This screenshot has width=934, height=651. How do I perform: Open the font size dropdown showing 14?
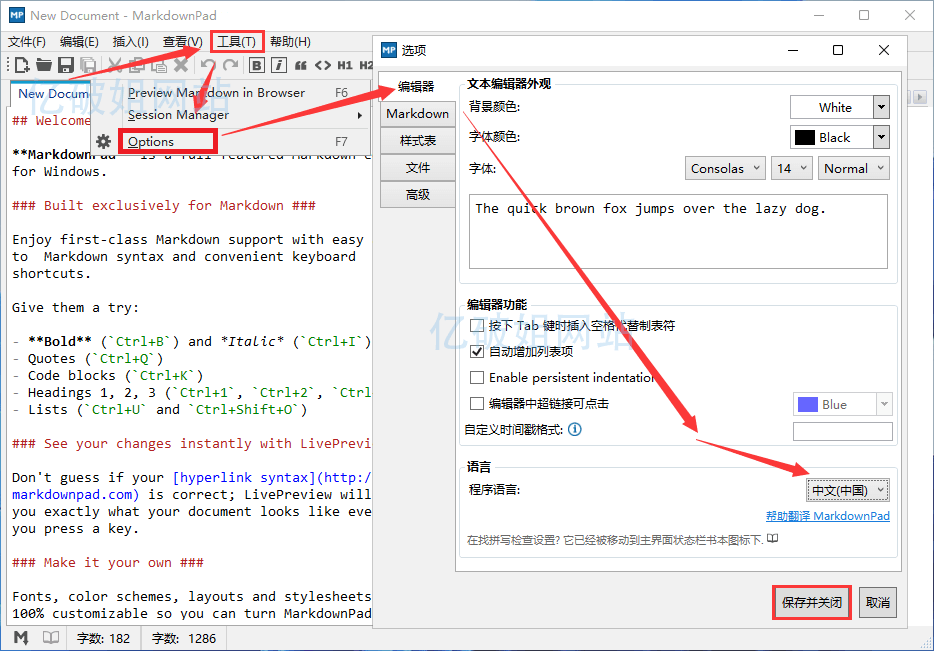click(x=791, y=168)
